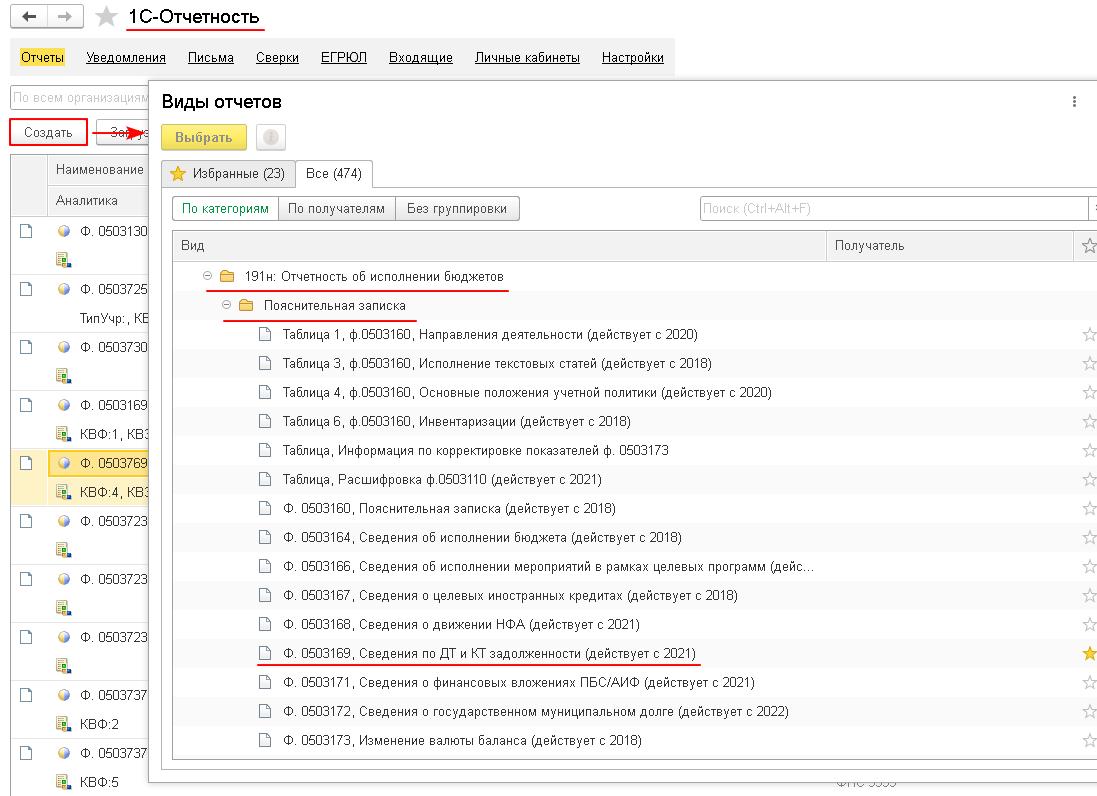Click the star column header icon
Screen dimensions: 1097x796
[x=1088, y=246]
